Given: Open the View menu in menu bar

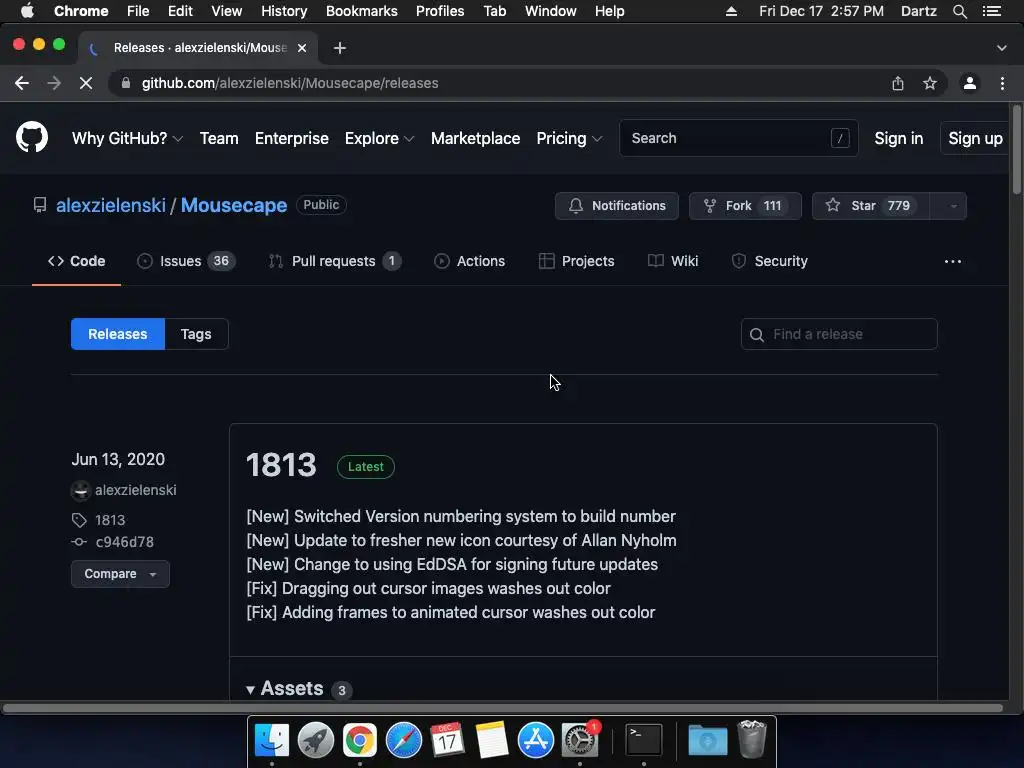Looking at the screenshot, I should tap(227, 11).
